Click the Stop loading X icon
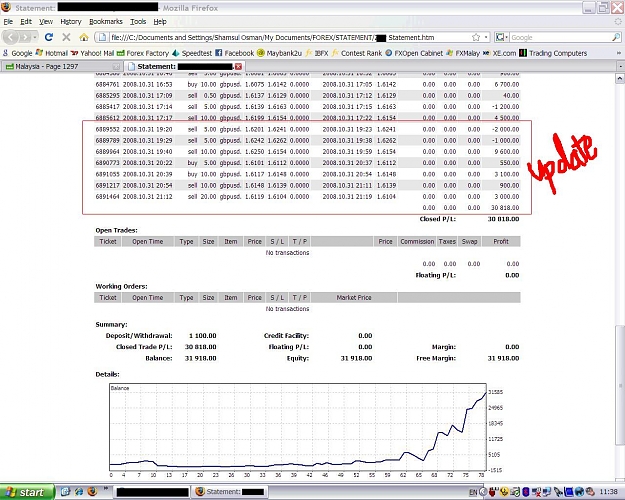Viewport: 625px width, 500px height. click(x=66, y=37)
